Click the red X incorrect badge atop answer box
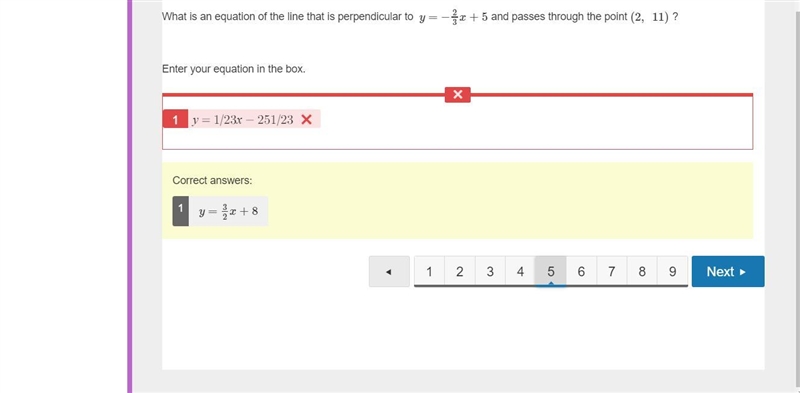The width and height of the screenshot is (800, 393). (458, 94)
